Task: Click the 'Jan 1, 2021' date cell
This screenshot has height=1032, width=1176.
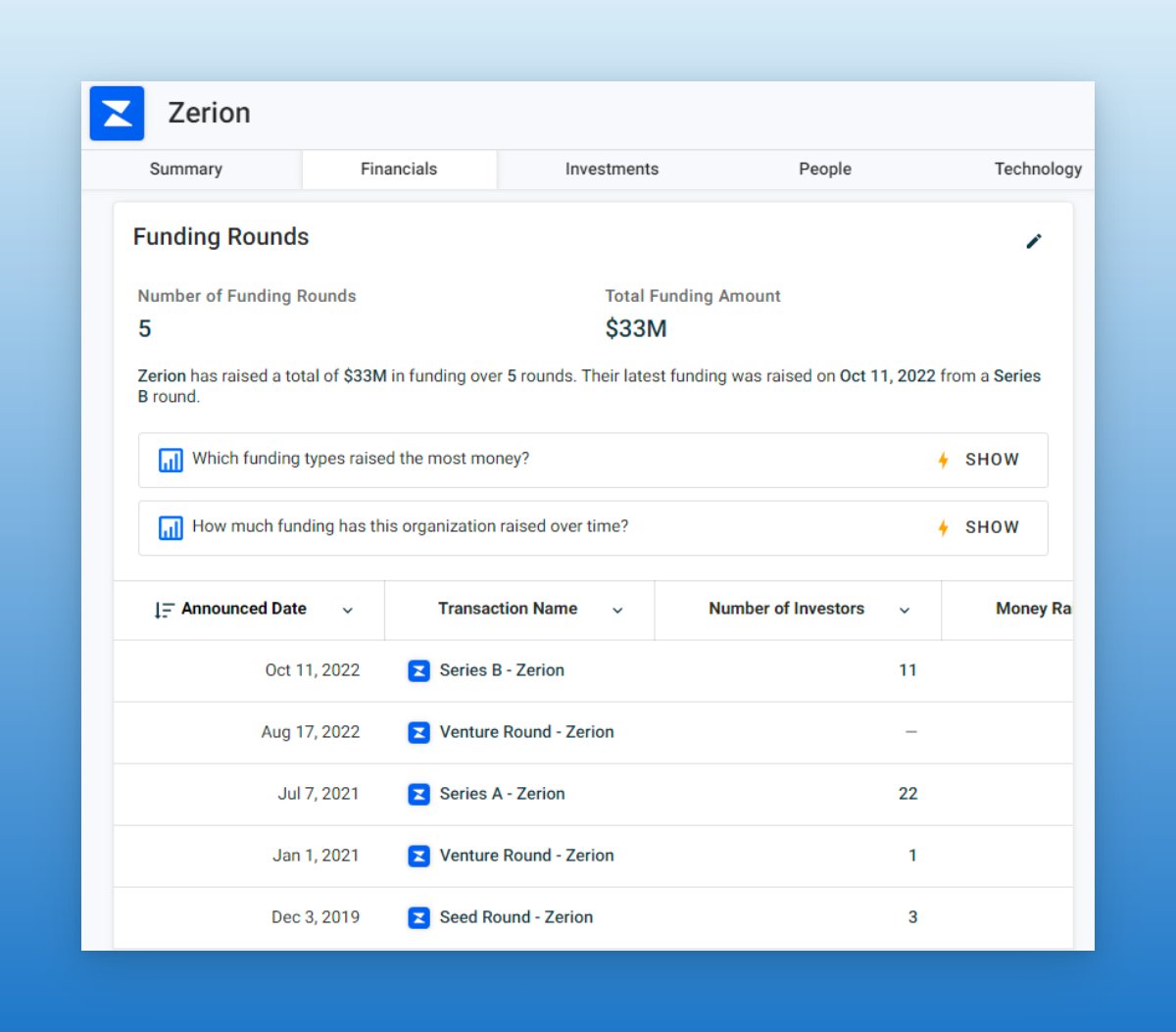Action: pos(316,856)
